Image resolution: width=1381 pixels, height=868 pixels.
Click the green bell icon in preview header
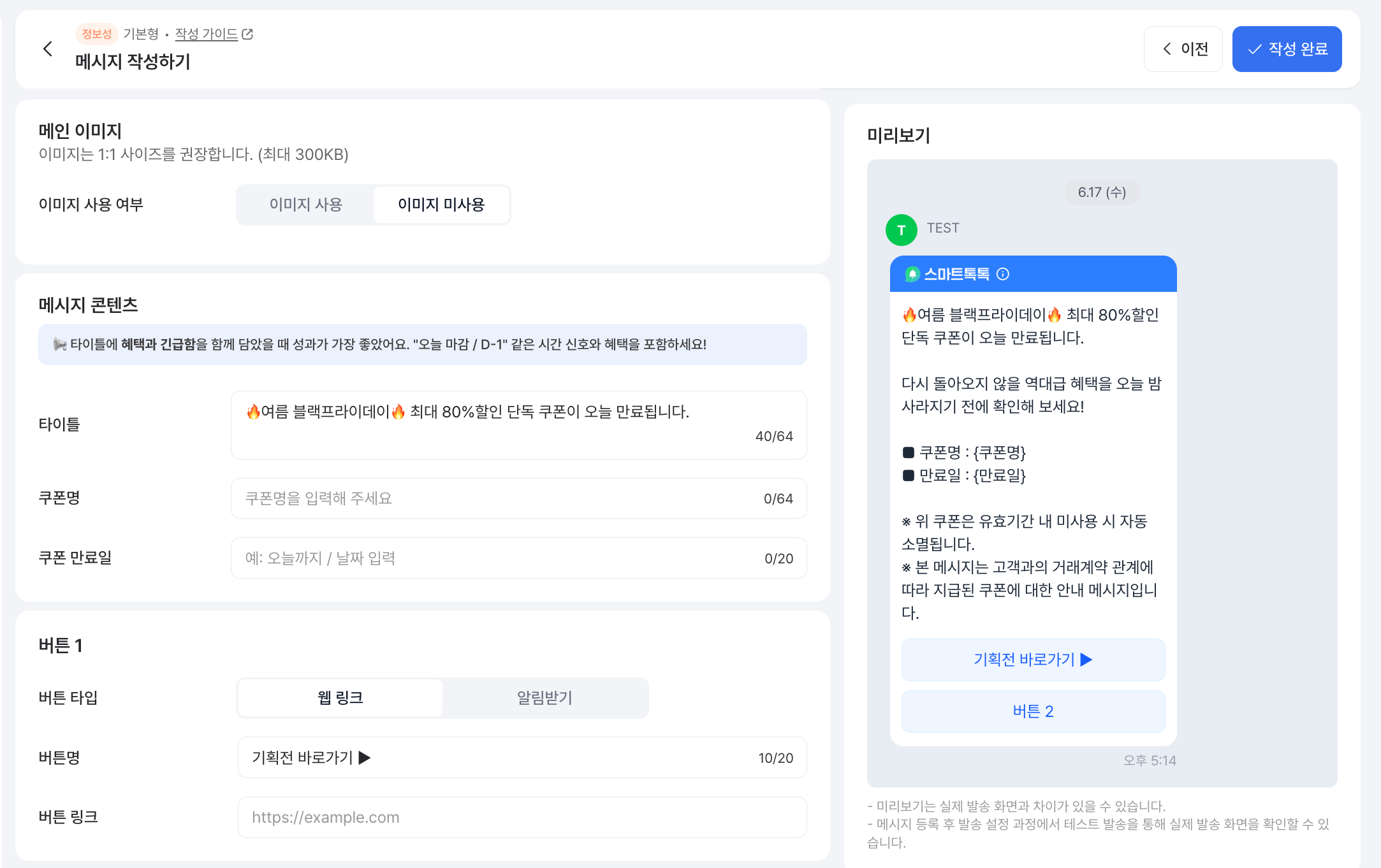pos(912,274)
